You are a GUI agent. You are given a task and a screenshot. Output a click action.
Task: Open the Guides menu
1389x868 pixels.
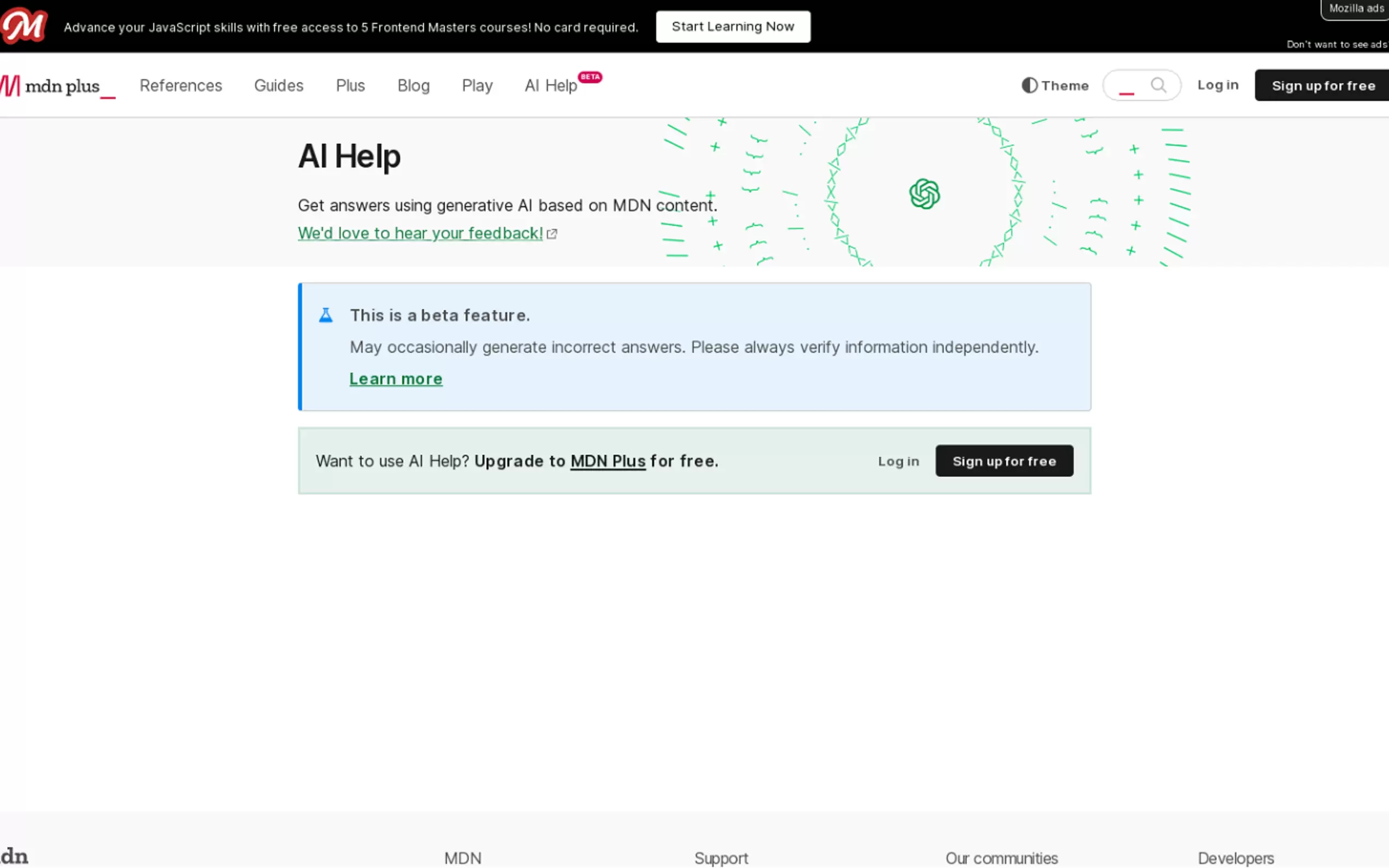coord(279,85)
